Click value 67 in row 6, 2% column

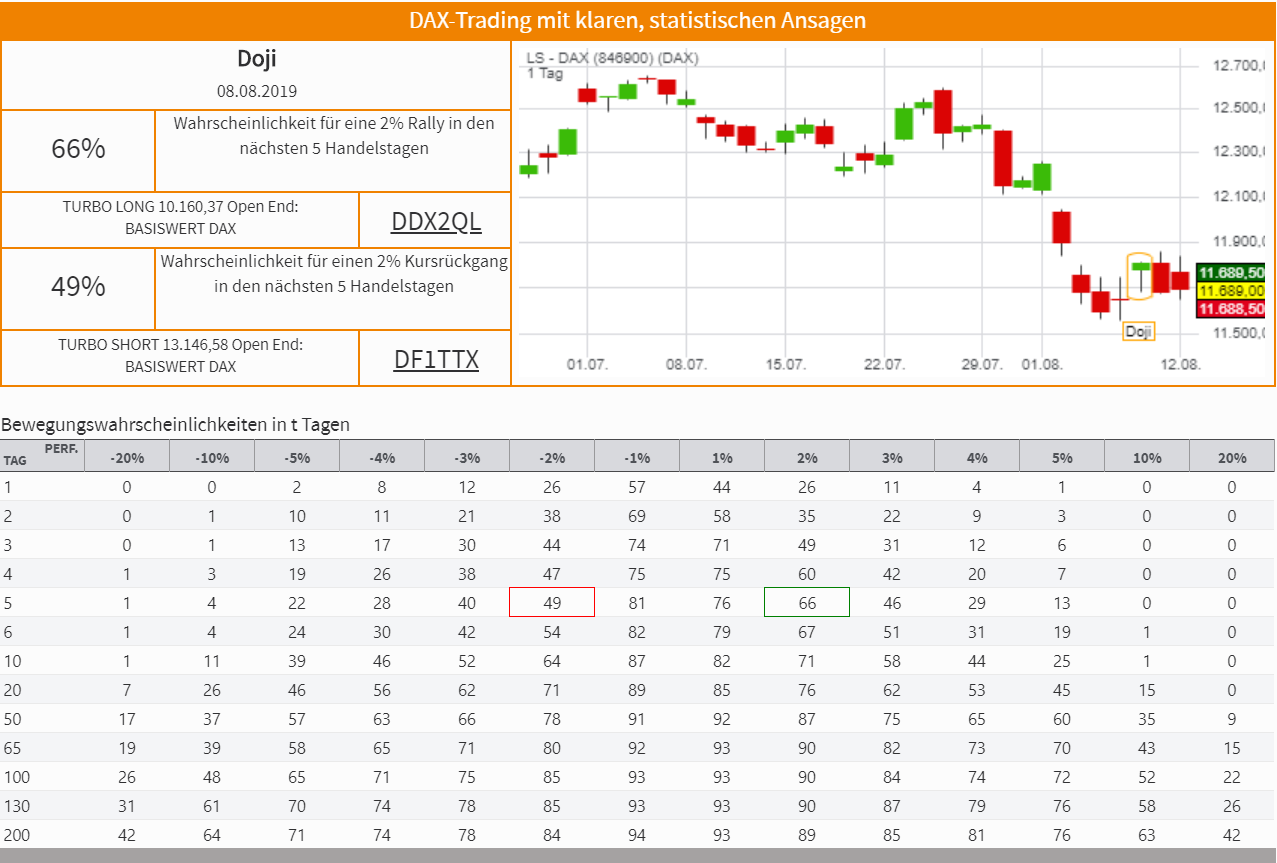[807, 632]
